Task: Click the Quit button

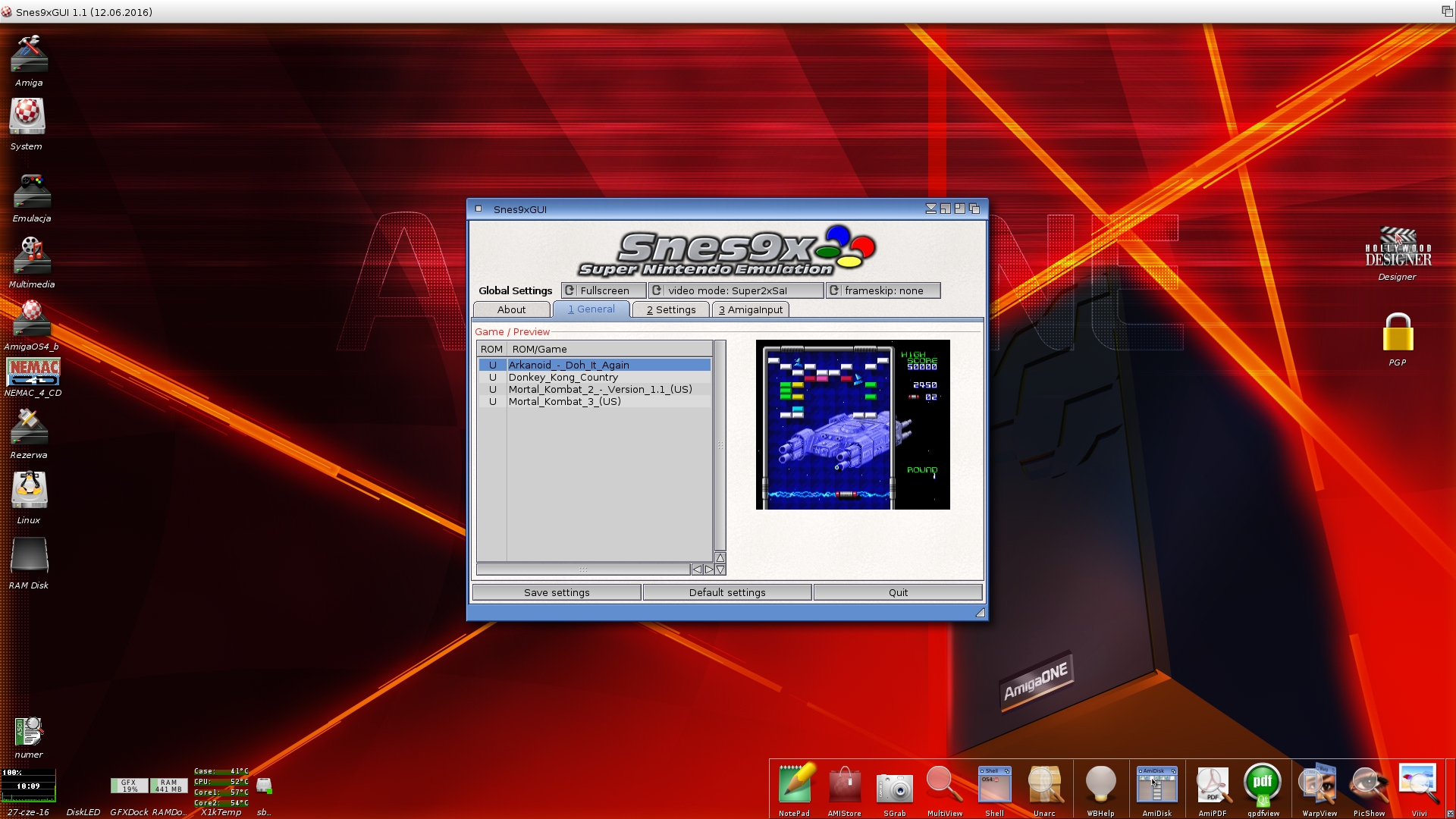Action: (898, 592)
